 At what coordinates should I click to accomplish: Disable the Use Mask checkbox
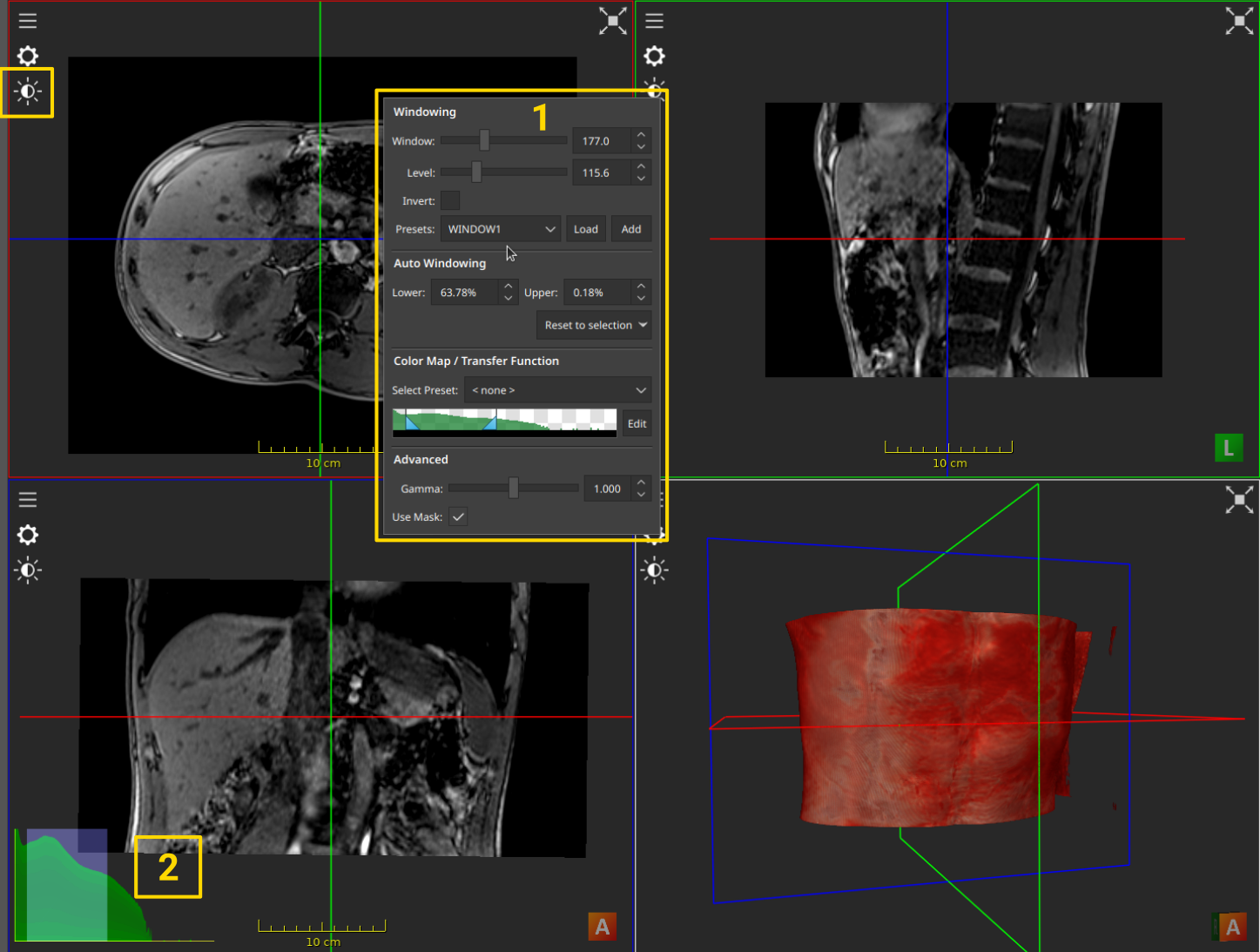coord(458,517)
